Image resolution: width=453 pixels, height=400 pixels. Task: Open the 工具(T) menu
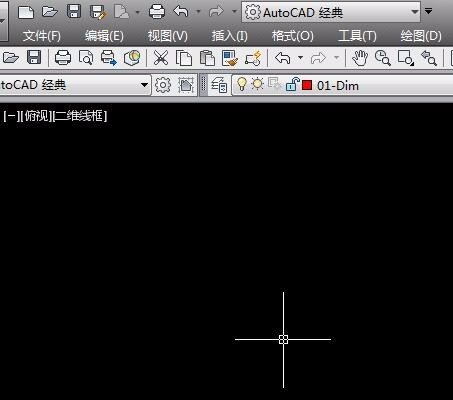(357, 36)
